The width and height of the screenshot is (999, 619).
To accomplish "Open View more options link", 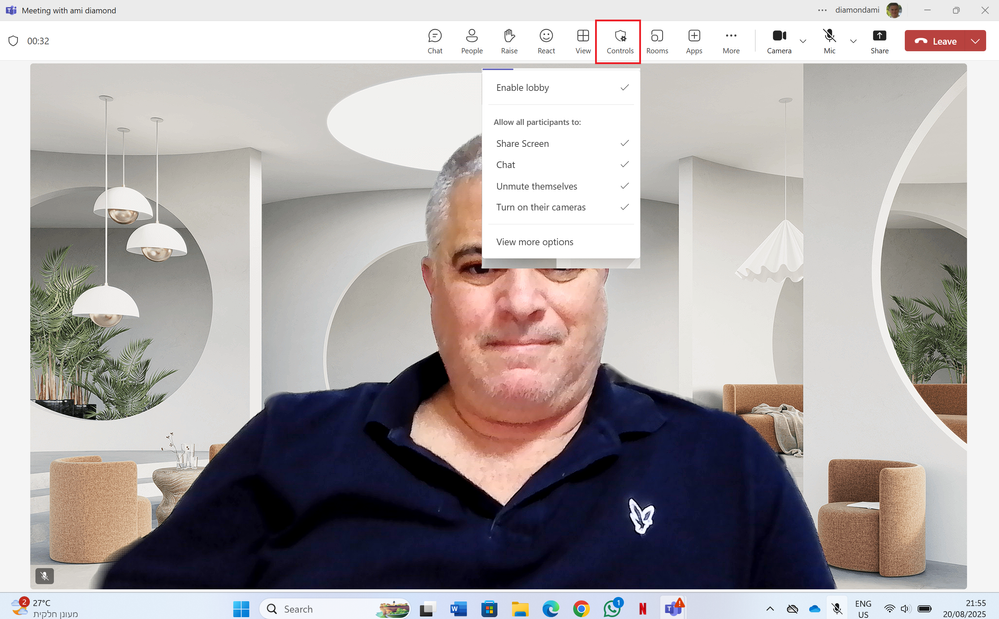I will [535, 242].
